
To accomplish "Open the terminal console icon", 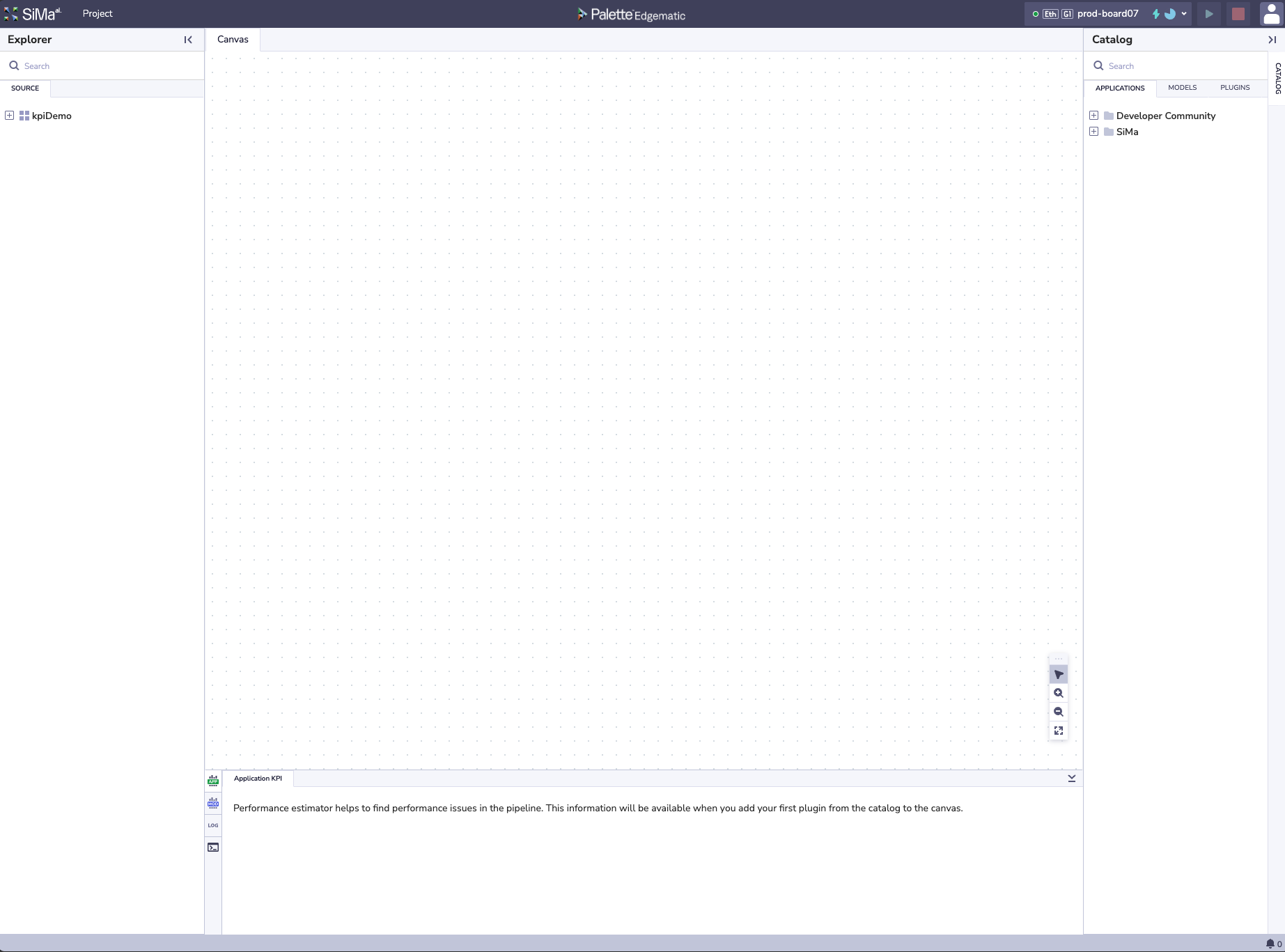I will 213,848.
